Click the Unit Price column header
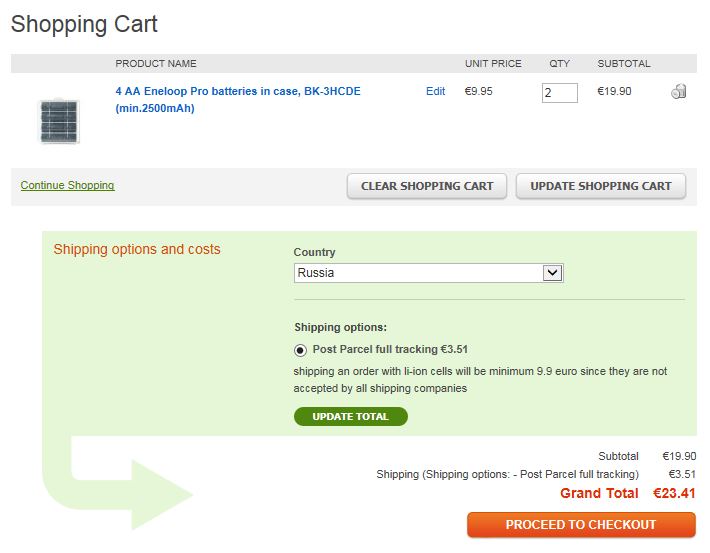The image size is (710, 553). click(x=493, y=63)
